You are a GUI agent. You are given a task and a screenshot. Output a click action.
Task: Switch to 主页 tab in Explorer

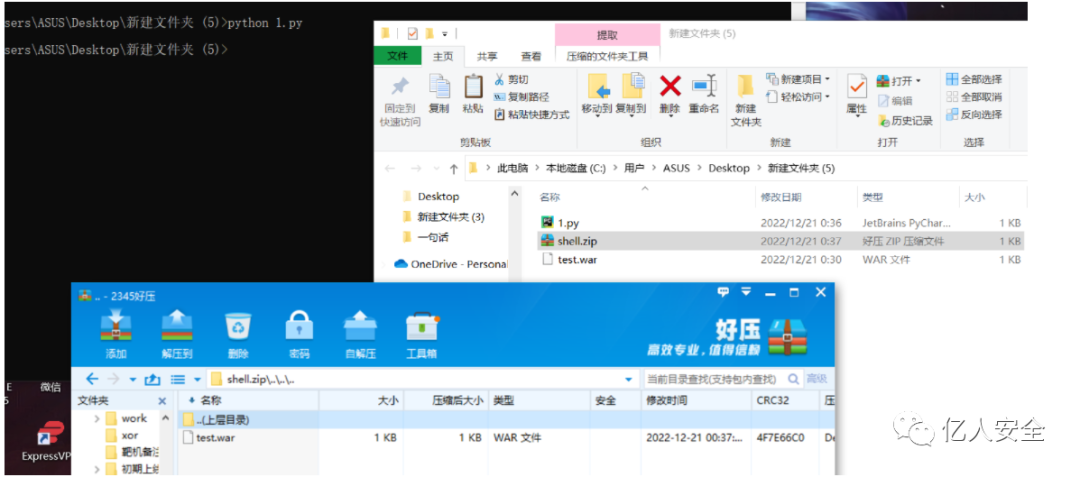443,56
